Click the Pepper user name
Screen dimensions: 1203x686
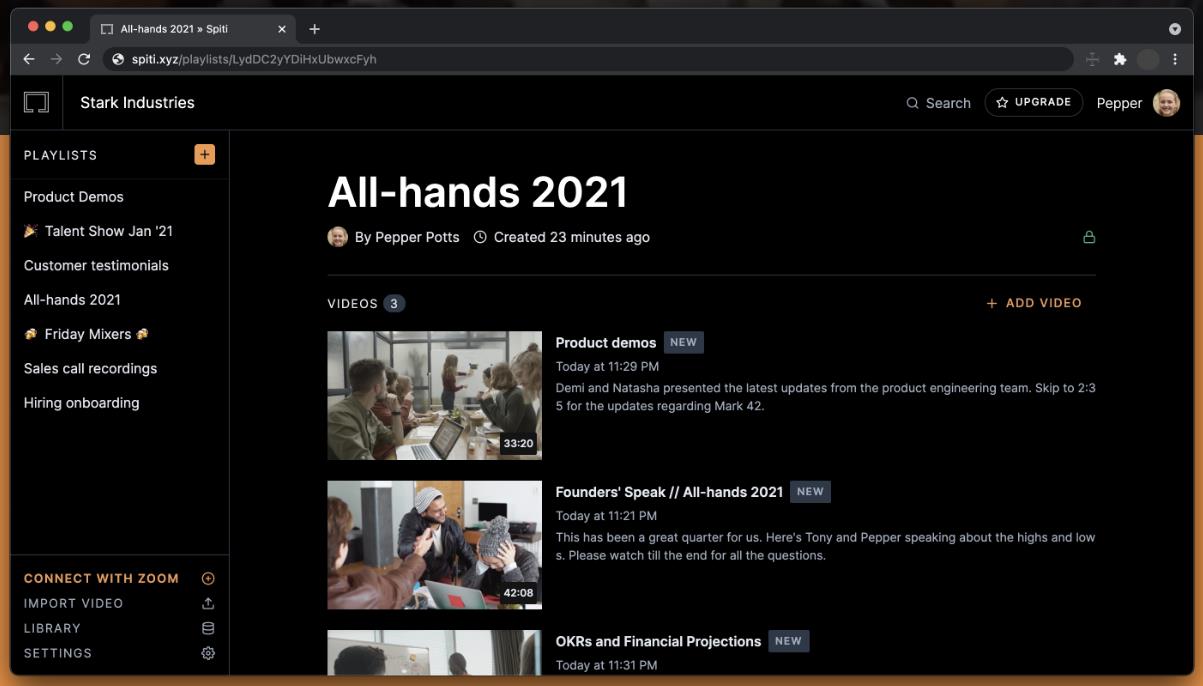(1119, 103)
